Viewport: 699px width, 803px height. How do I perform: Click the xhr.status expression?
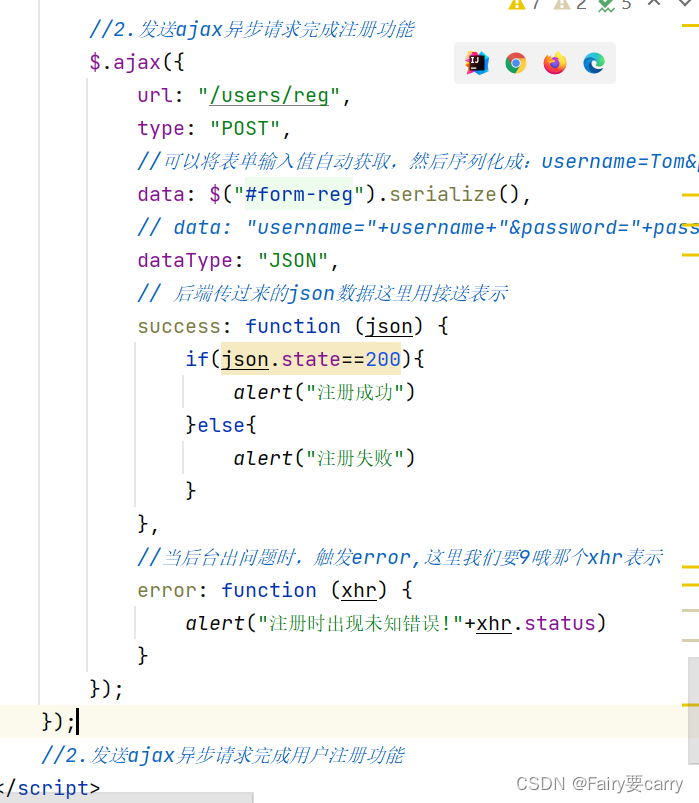tap(536, 623)
